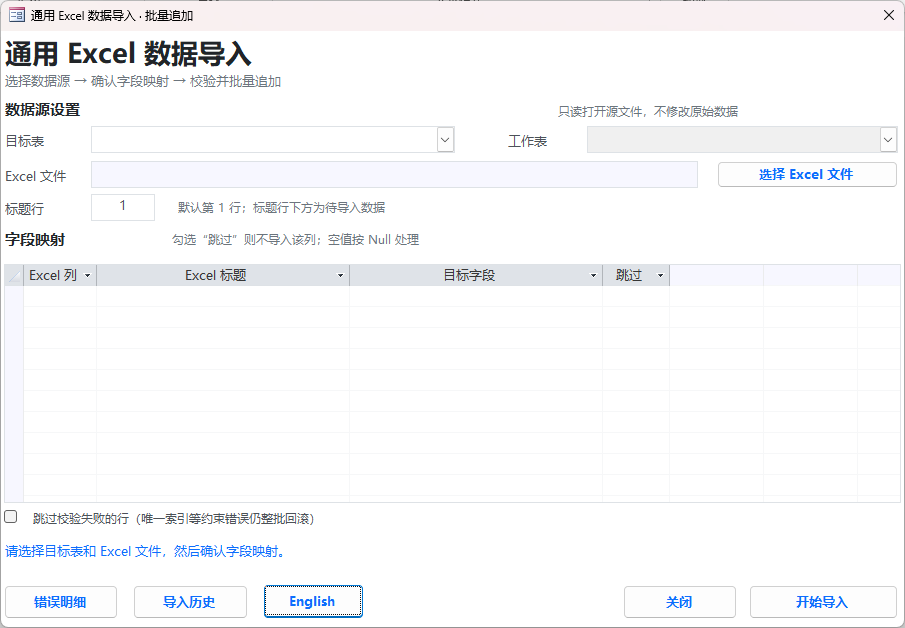Enable 跳过校验失败的行 checkbox
The image size is (905, 628).
(x=11, y=517)
